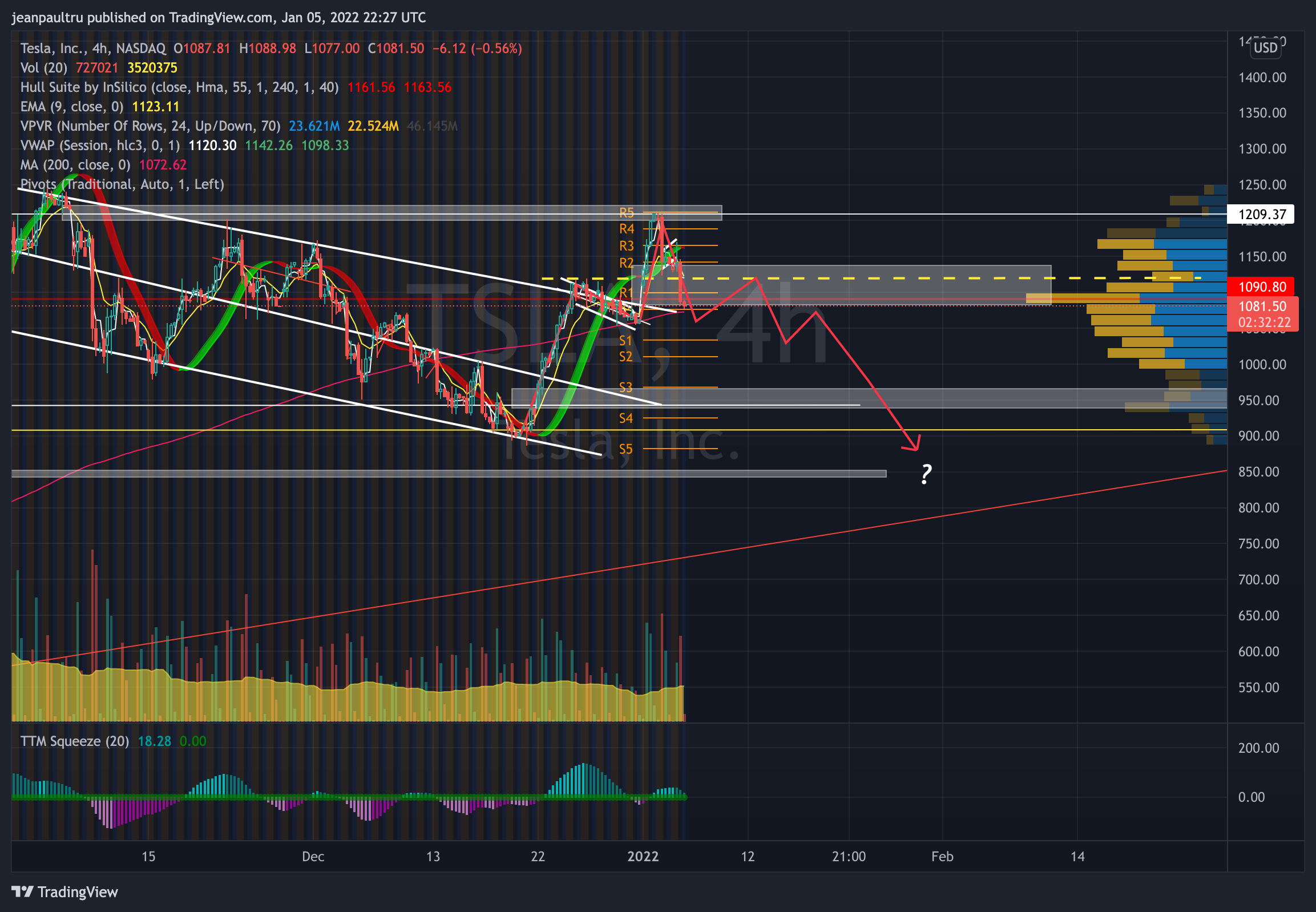This screenshot has width=1316, height=912.
Task: Click the red 1090.80 price label
Action: (x=1262, y=287)
